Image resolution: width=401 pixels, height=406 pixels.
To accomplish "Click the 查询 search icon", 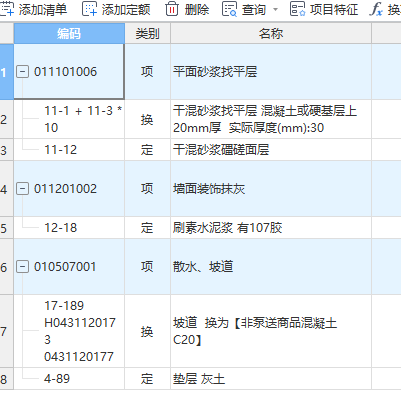I will click(x=229, y=9).
